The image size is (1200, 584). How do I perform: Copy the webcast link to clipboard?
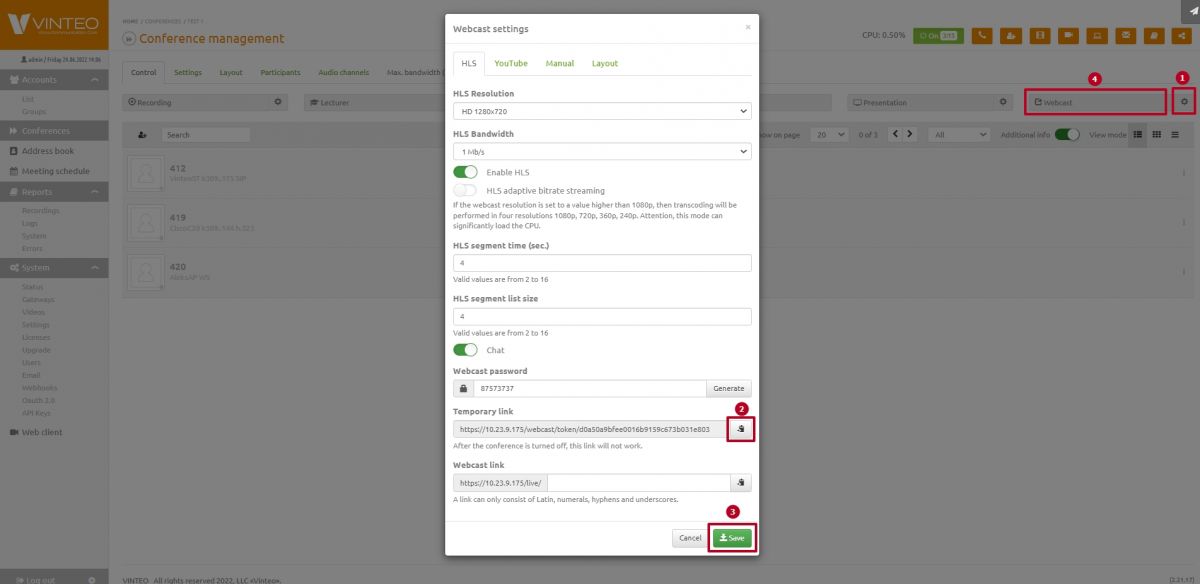741,482
